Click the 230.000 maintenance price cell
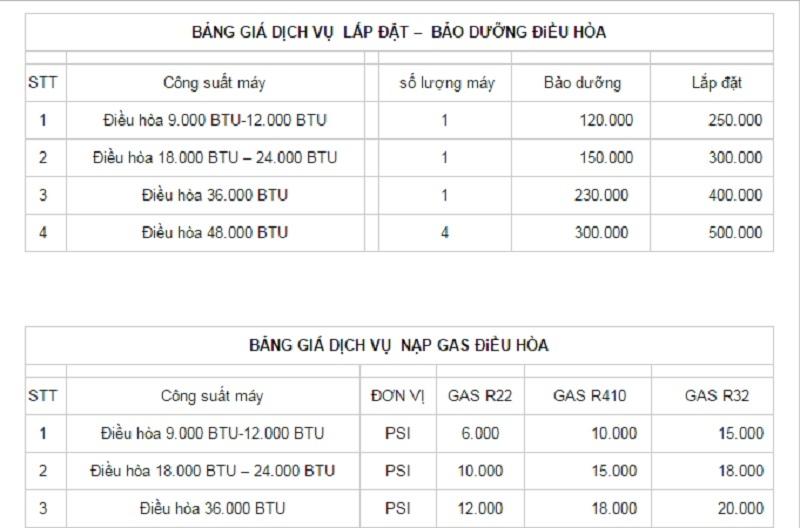 point(605,195)
